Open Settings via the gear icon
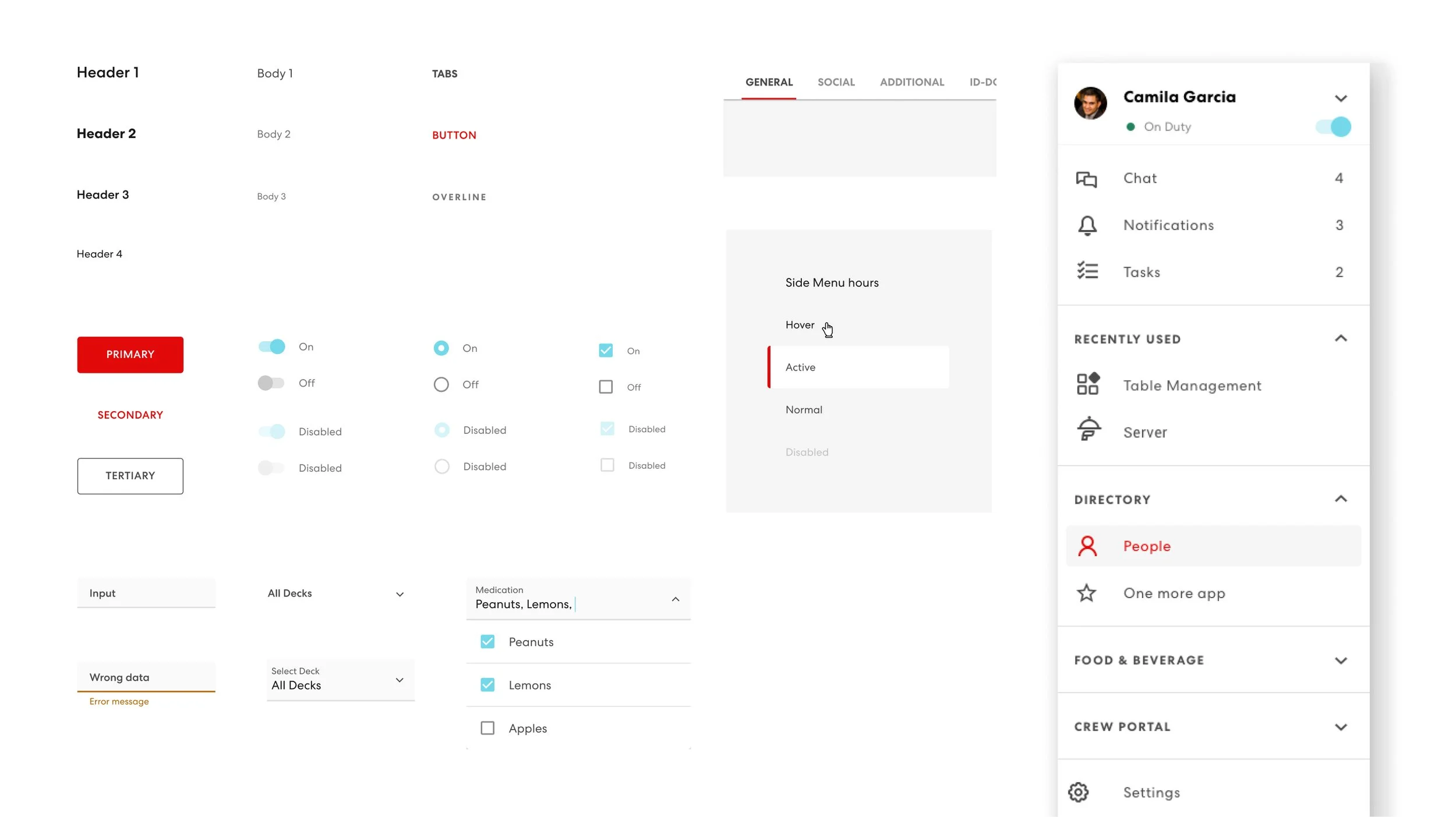Image resolution: width=1456 pixels, height=817 pixels. click(x=1078, y=792)
